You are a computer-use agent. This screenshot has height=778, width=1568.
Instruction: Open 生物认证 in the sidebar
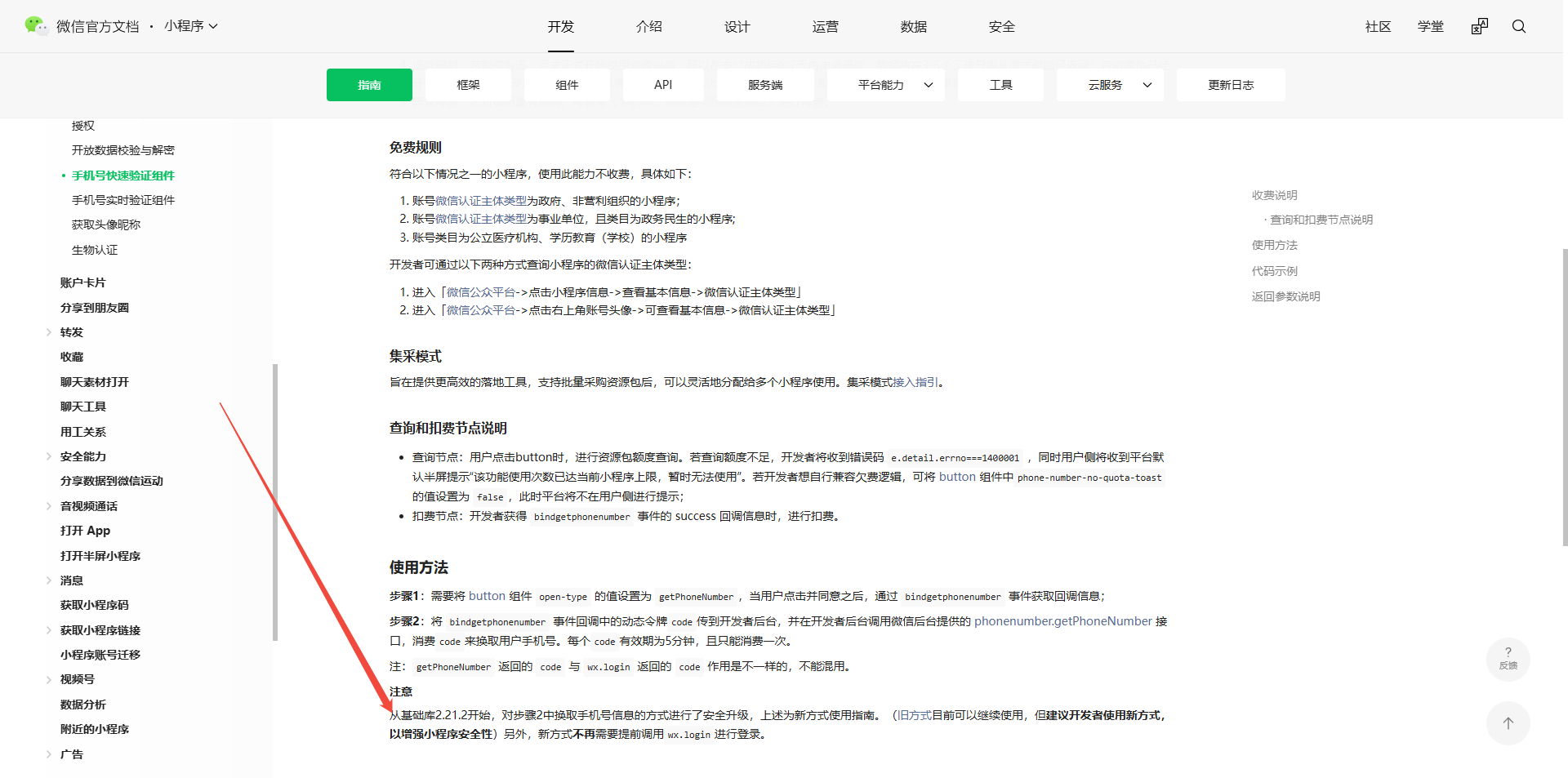[95, 250]
